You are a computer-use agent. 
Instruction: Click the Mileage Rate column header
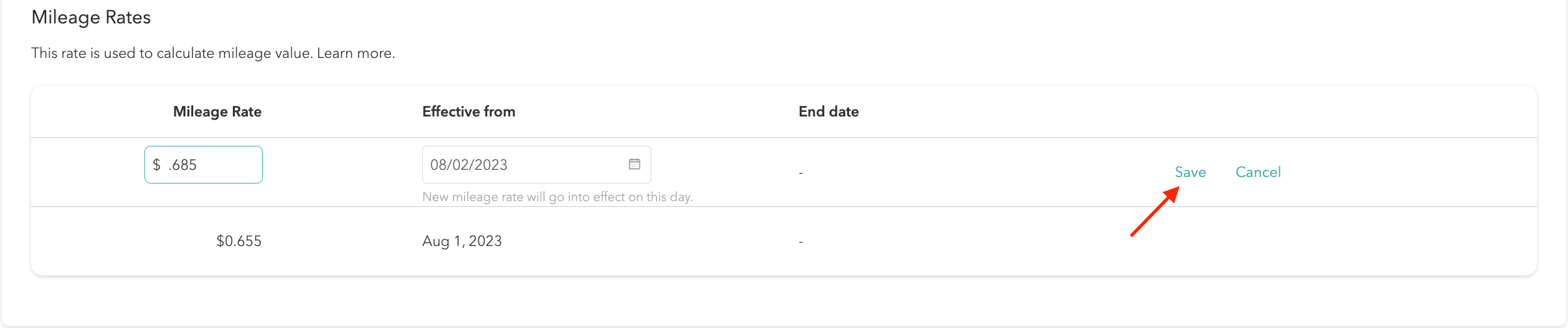click(x=217, y=112)
